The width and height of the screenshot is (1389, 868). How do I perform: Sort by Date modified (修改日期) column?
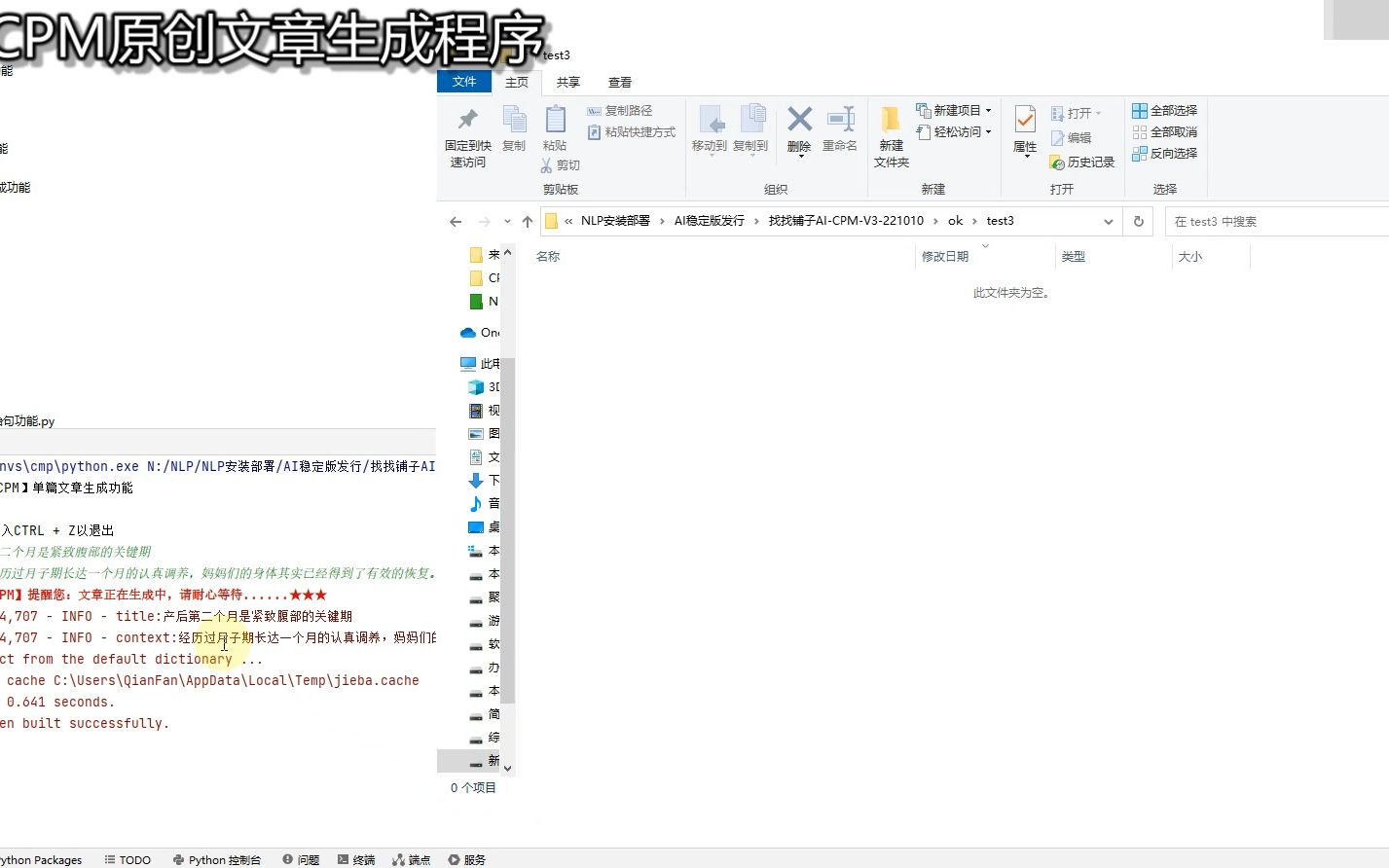tap(945, 257)
